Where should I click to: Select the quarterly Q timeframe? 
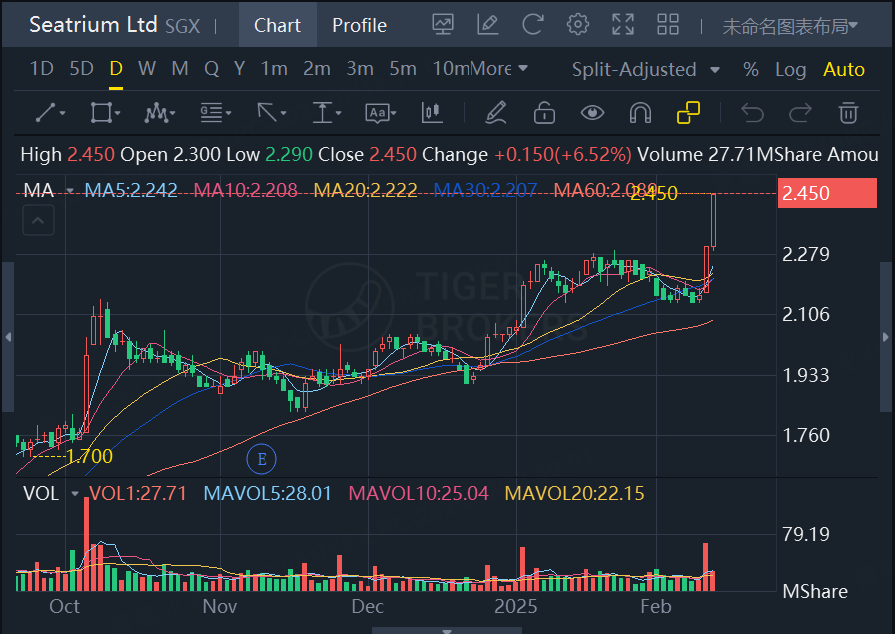click(x=211, y=68)
